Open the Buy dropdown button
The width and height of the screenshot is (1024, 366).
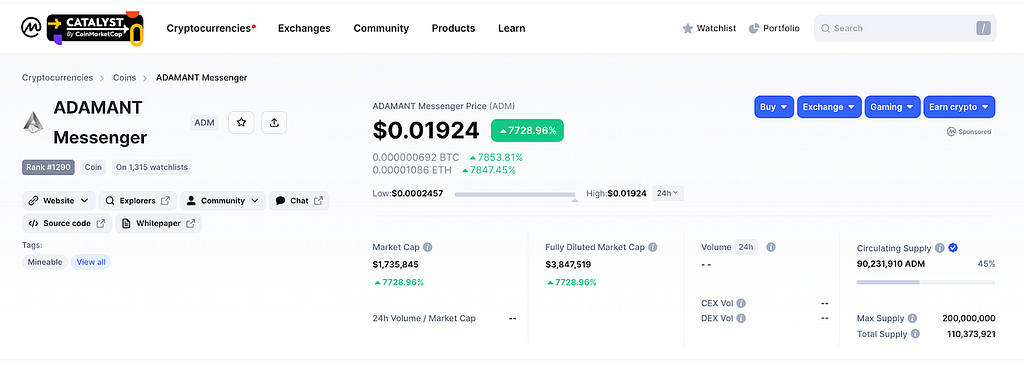(774, 107)
